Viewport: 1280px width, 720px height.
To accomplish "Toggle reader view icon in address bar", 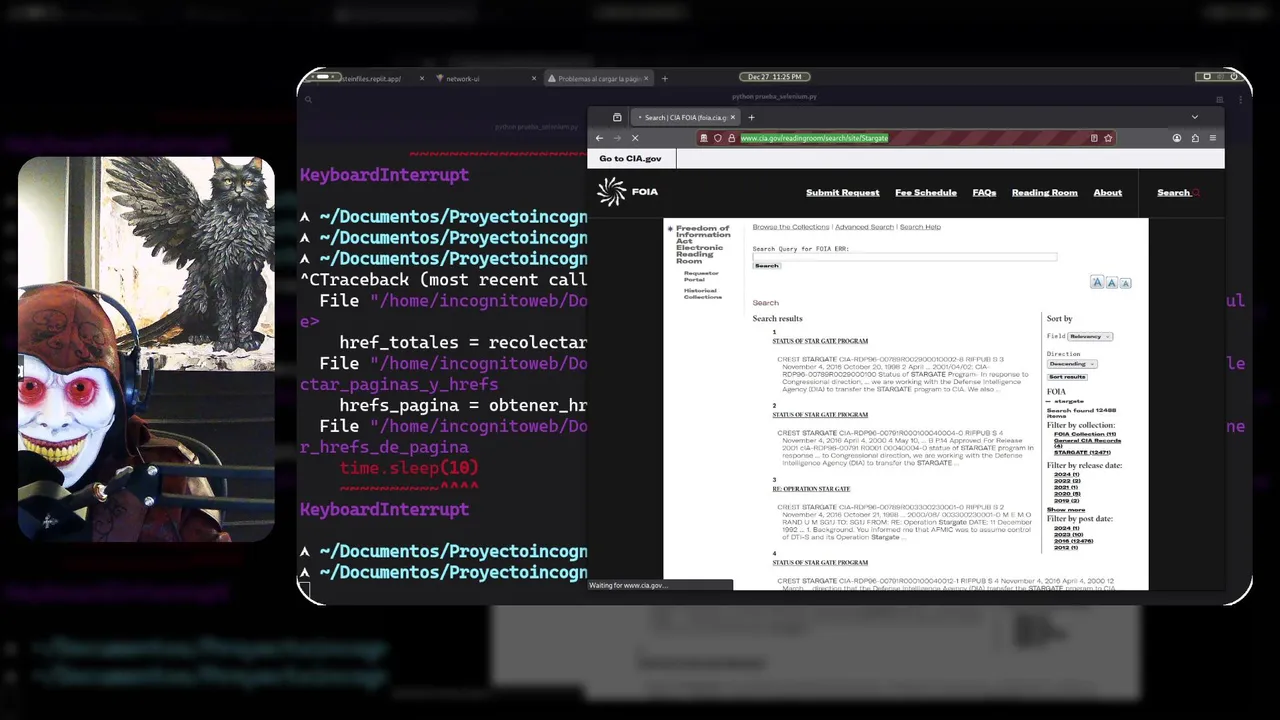I will tap(1094, 138).
